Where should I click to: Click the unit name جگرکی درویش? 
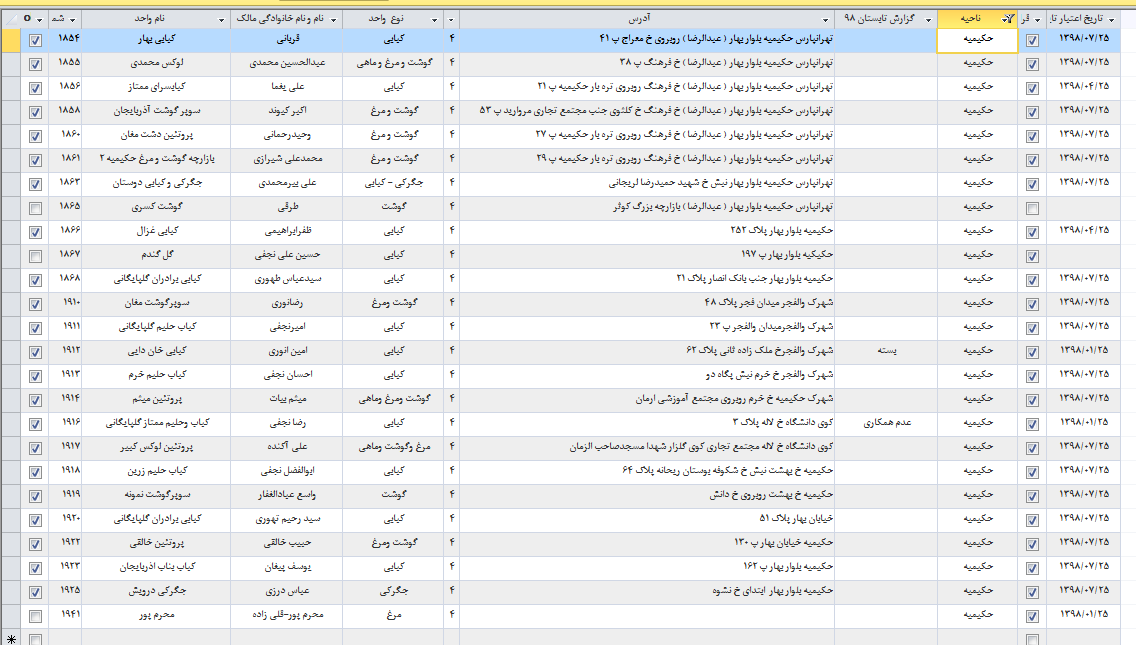[156, 591]
